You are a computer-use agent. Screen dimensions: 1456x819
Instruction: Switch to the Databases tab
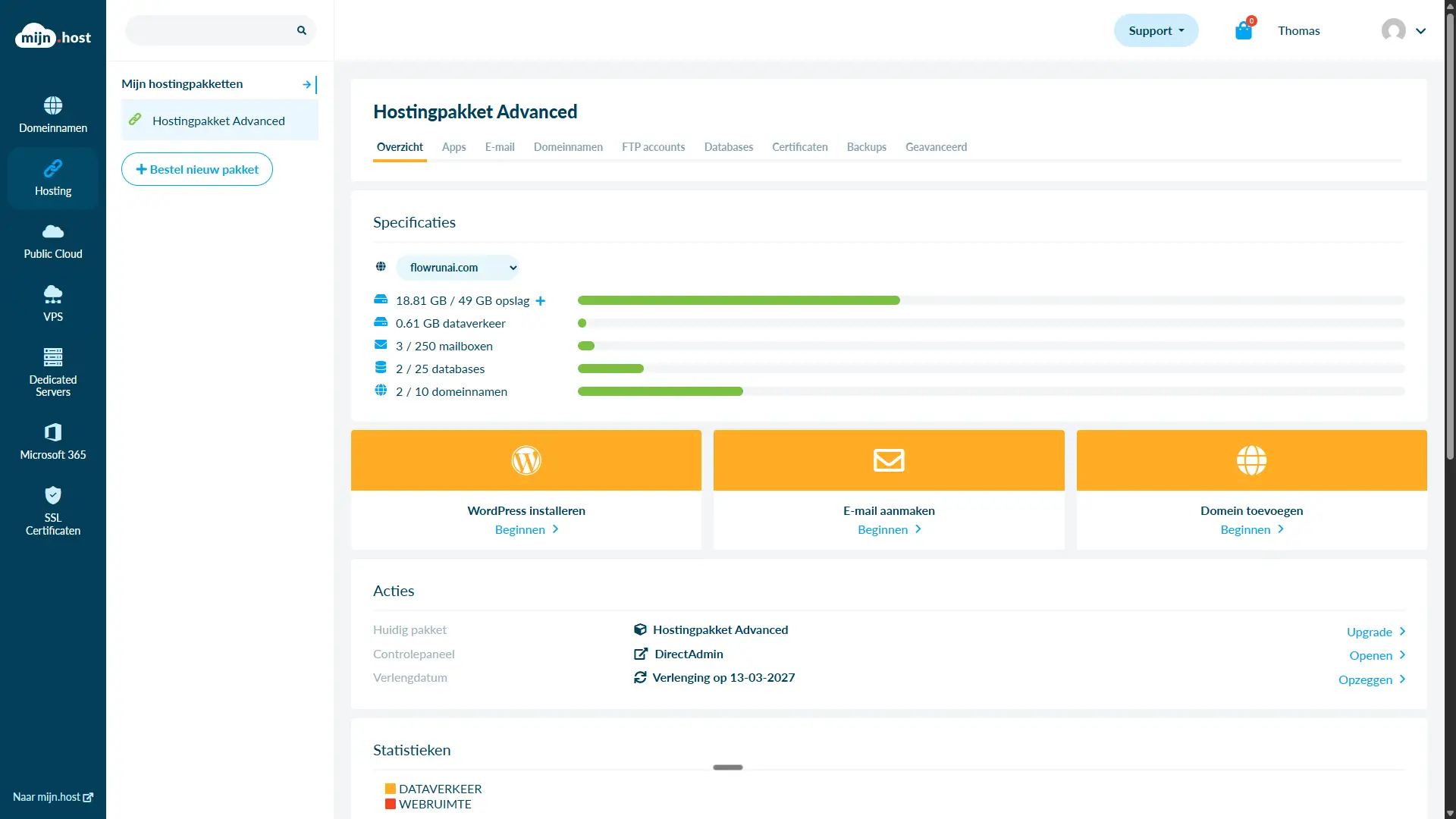click(728, 147)
